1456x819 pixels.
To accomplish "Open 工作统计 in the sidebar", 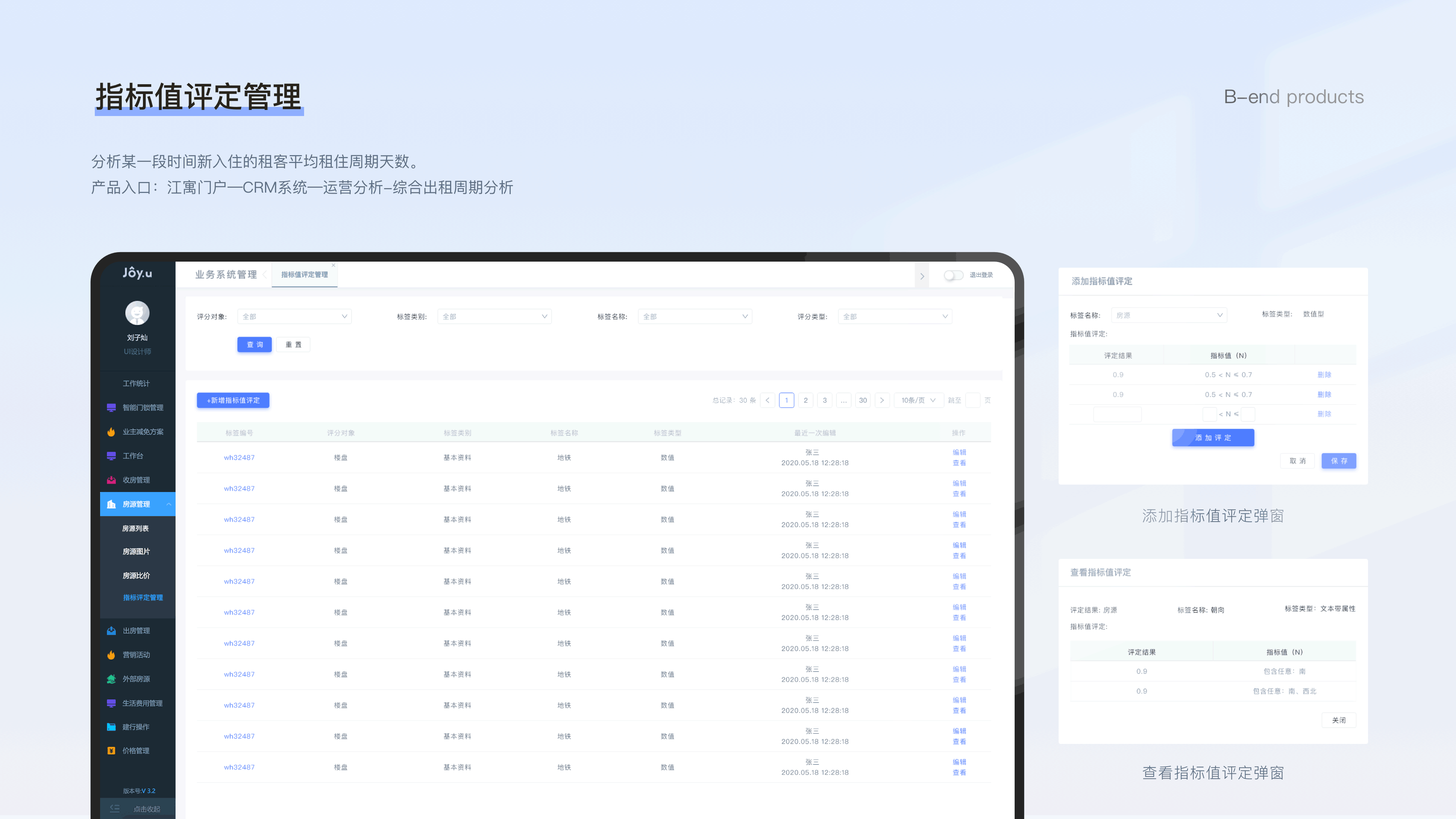I will pyautogui.click(x=136, y=384).
